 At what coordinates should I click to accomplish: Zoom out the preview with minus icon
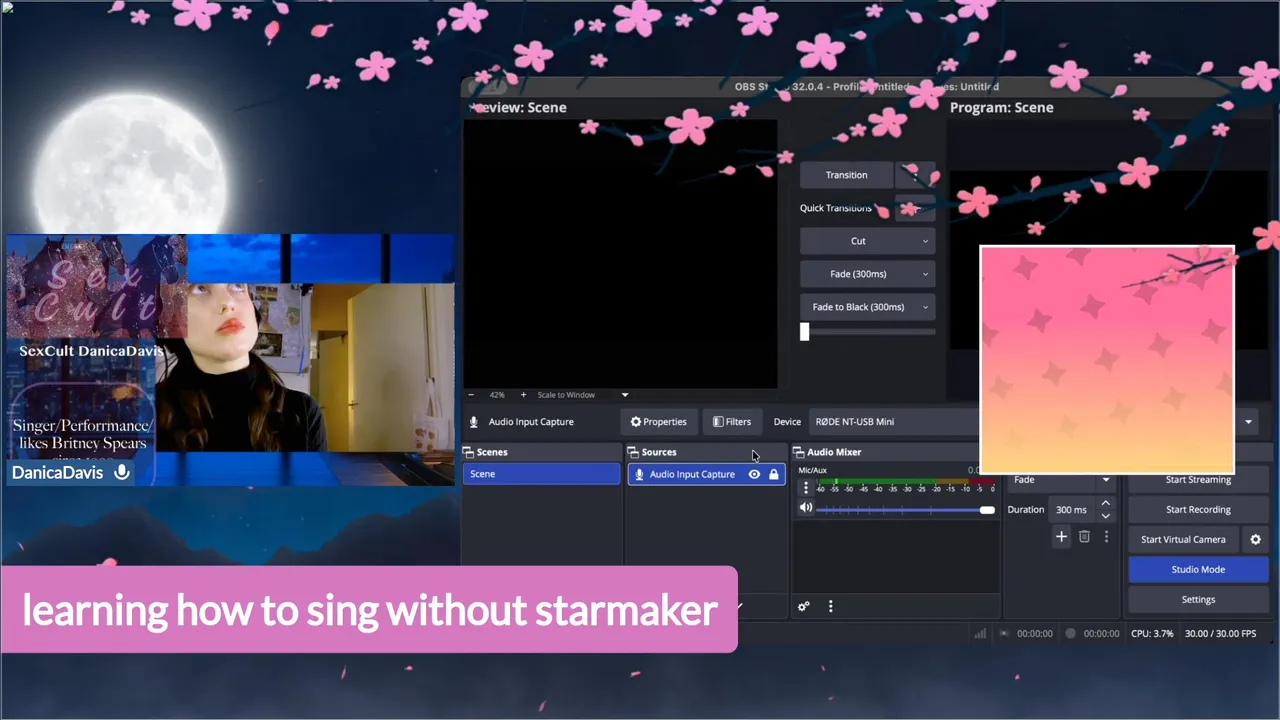click(471, 395)
